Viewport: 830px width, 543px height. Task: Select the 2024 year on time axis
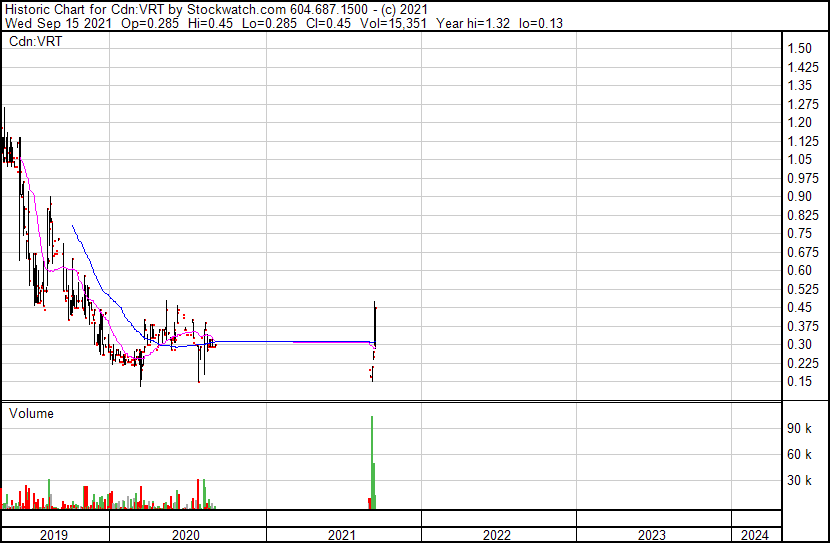click(755, 535)
